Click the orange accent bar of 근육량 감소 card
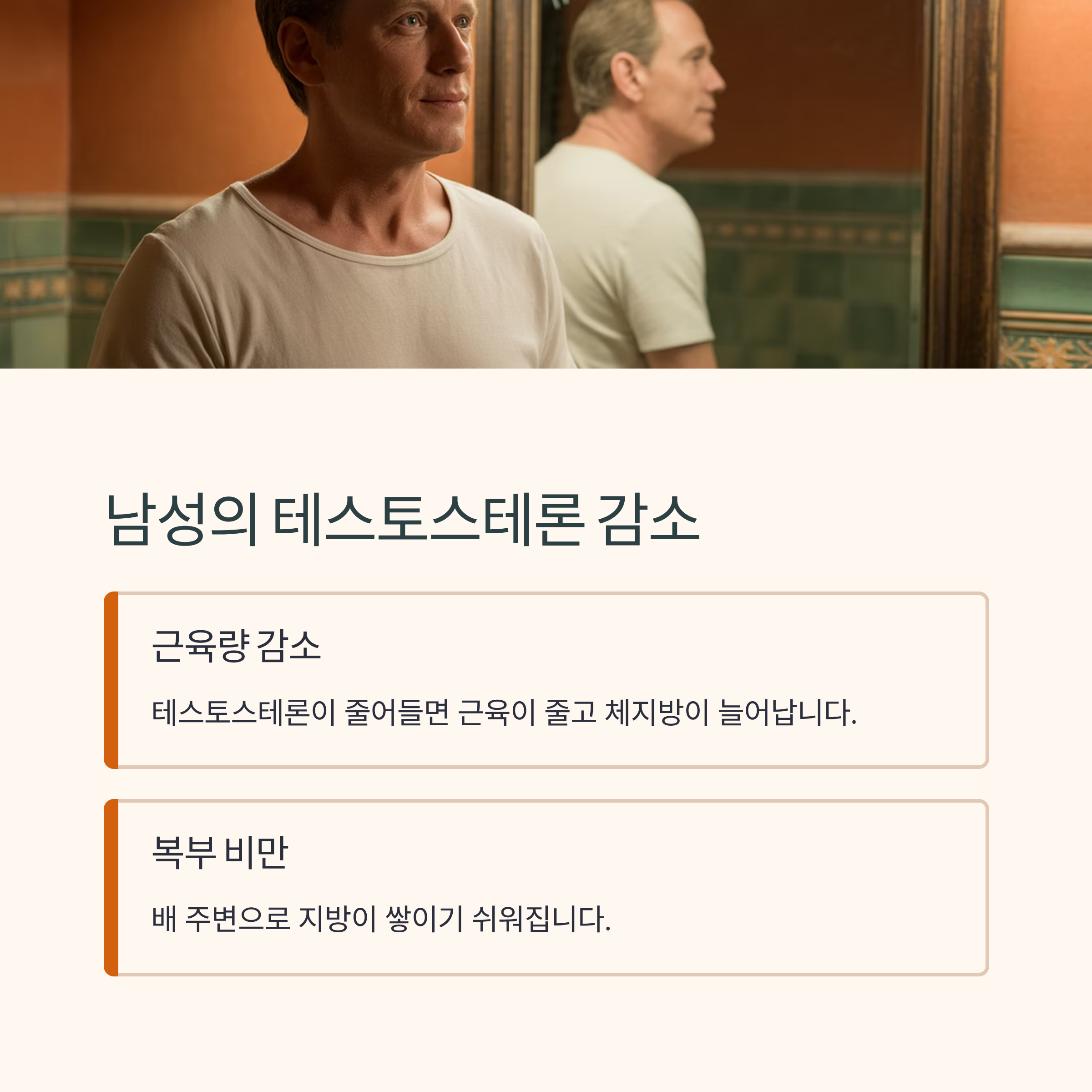The height and width of the screenshot is (1092, 1092). [x=111, y=680]
